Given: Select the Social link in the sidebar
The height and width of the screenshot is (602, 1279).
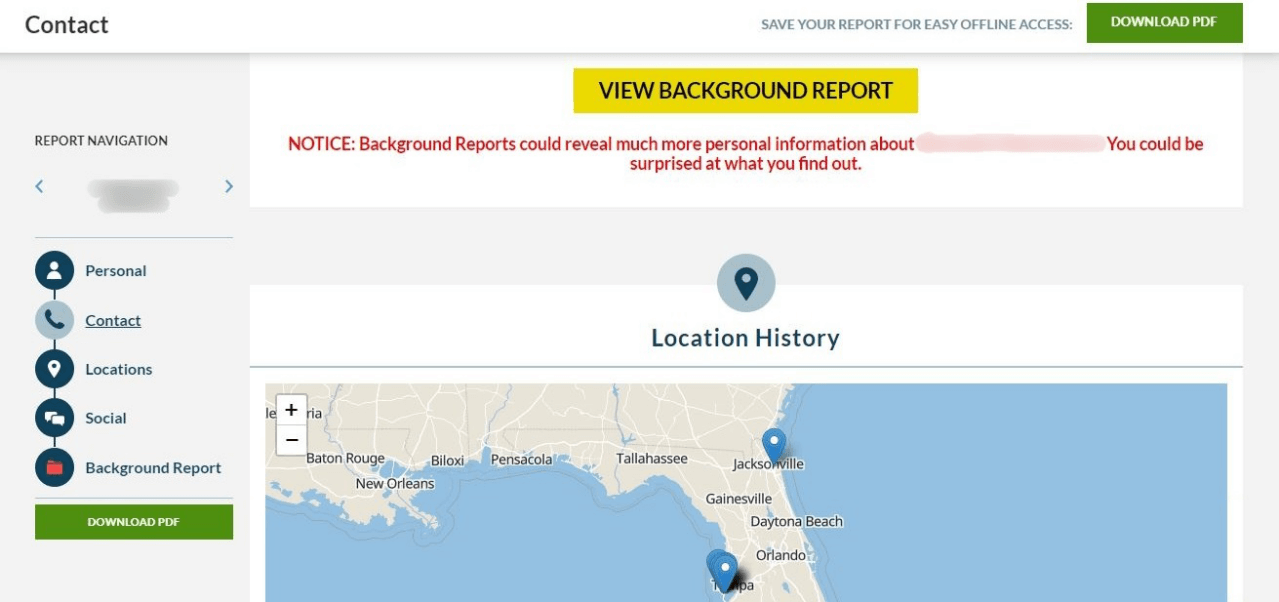Looking at the screenshot, I should [x=105, y=418].
